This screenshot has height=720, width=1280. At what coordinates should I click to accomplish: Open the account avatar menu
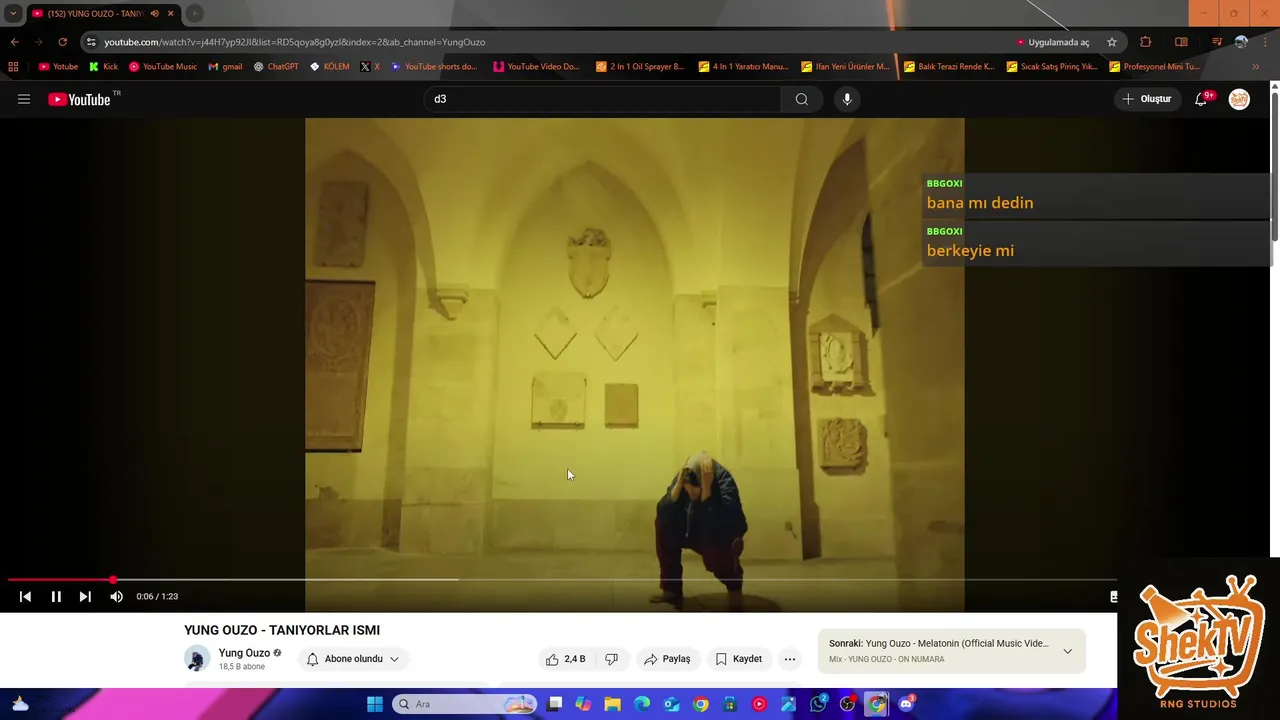1239,99
